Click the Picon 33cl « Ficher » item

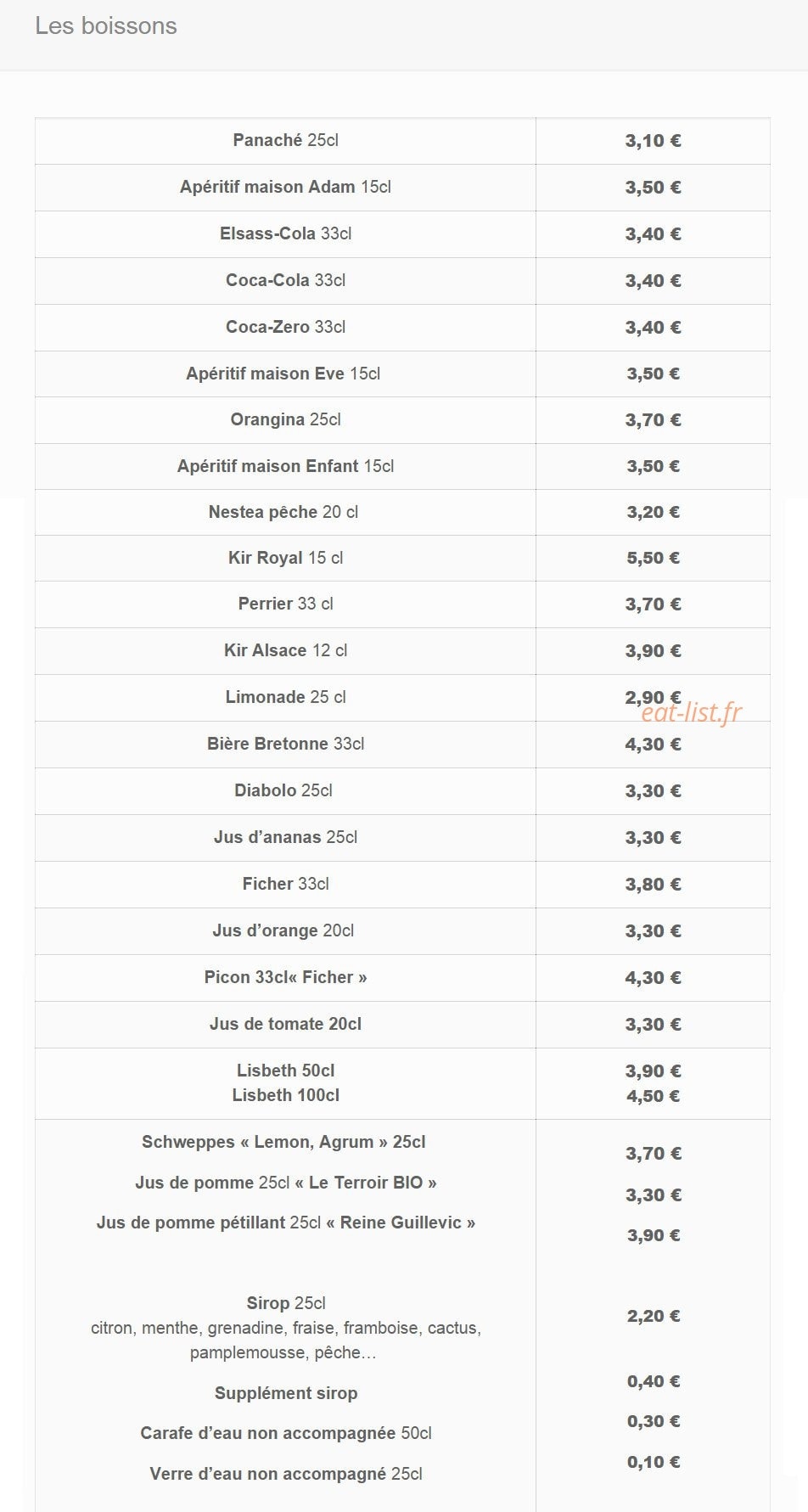click(285, 977)
